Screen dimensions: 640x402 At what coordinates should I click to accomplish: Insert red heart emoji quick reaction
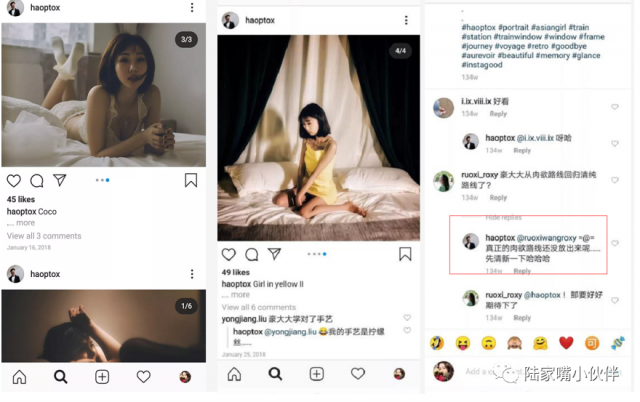click(x=566, y=343)
